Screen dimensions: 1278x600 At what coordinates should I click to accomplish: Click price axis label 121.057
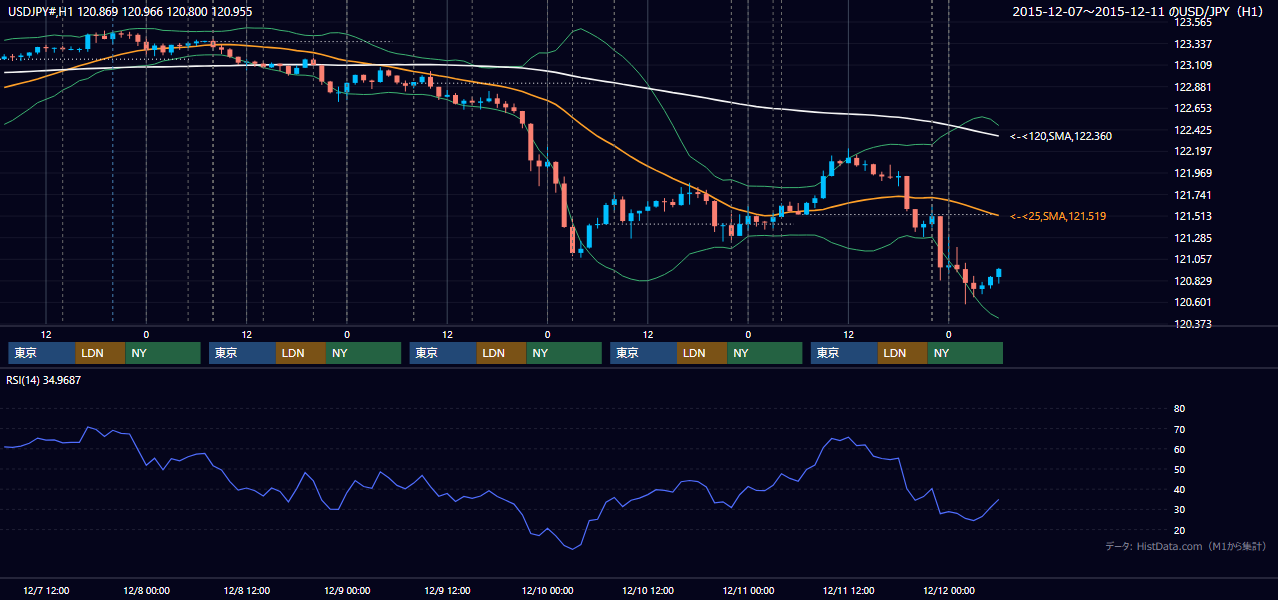tap(1193, 260)
